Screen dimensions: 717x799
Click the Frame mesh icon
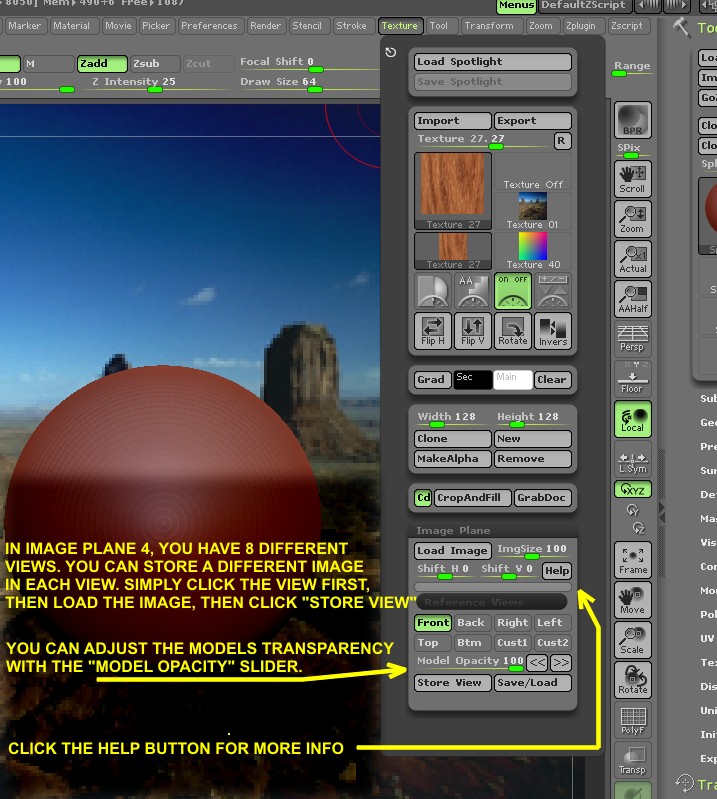[632, 560]
